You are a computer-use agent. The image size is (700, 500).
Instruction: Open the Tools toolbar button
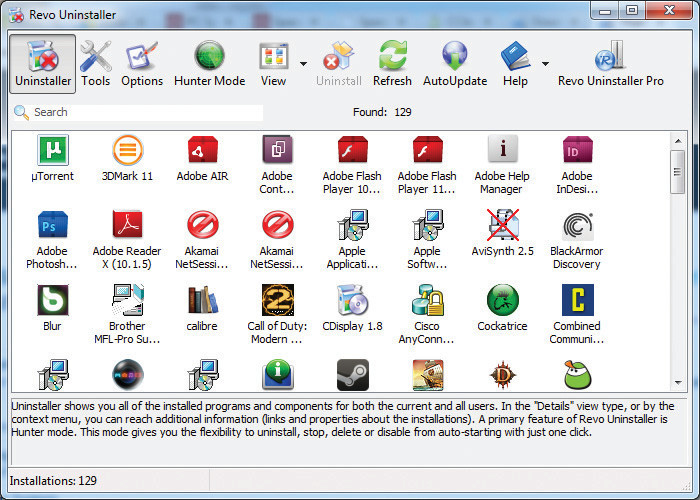pyautogui.click(x=96, y=63)
